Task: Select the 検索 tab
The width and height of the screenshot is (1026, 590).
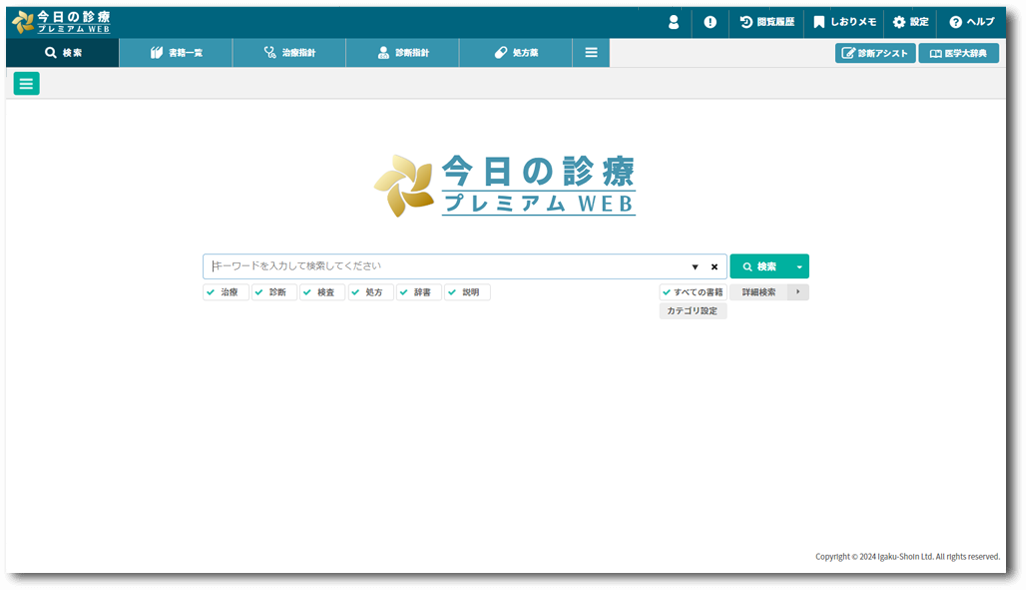Action: pyautogui.click(x=63, y=53)
